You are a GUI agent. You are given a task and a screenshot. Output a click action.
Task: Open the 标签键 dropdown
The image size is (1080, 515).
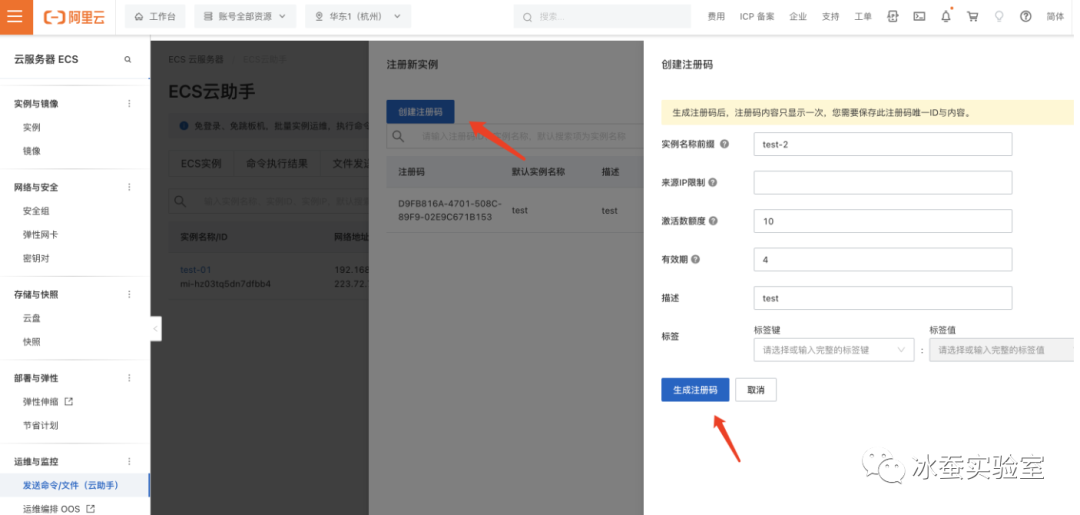(x=834, y=350)
